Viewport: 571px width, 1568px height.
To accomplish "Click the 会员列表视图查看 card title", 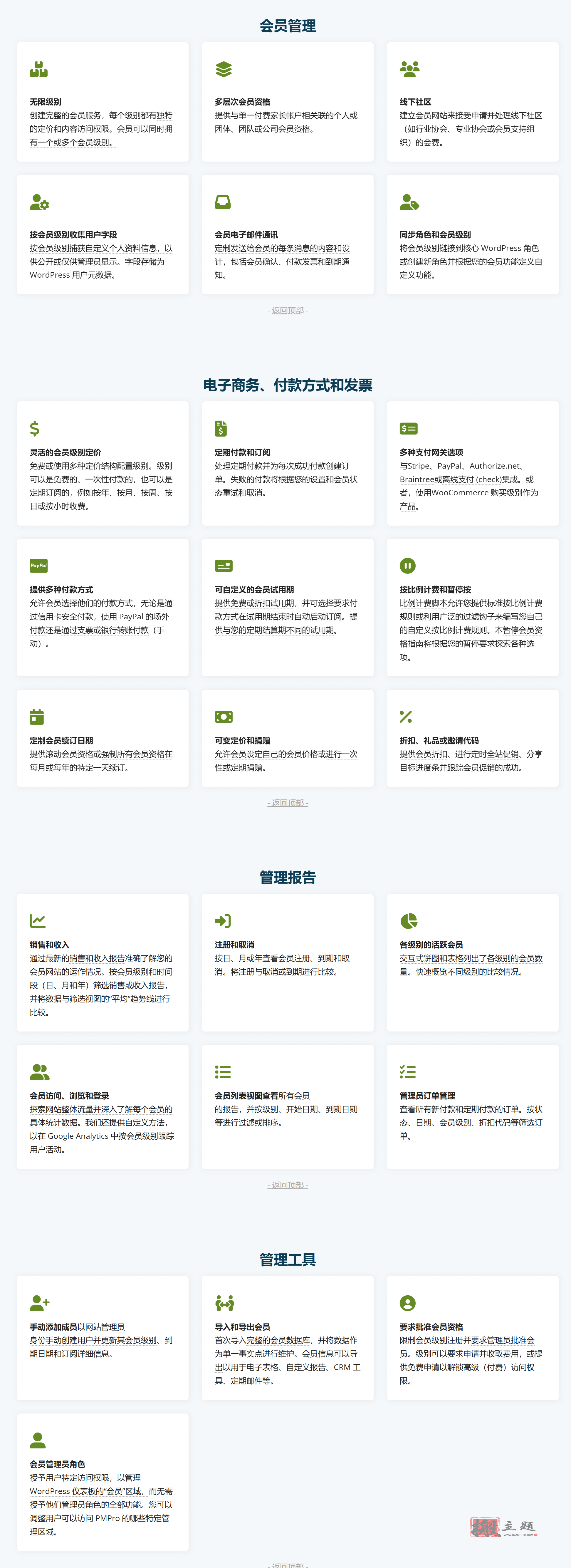I will tap(246, 1096).
